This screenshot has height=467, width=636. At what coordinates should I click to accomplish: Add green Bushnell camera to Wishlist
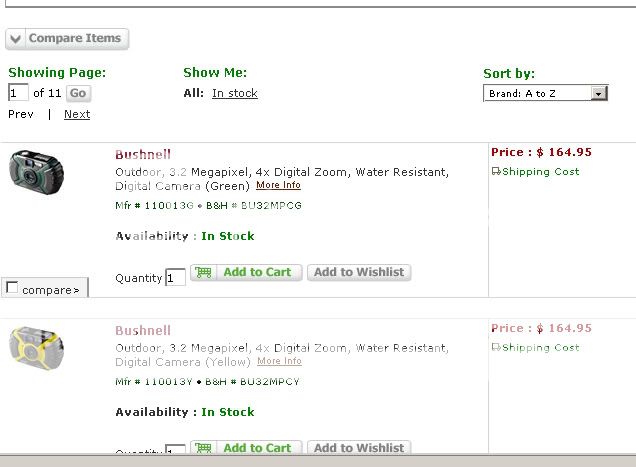[359, 272]
